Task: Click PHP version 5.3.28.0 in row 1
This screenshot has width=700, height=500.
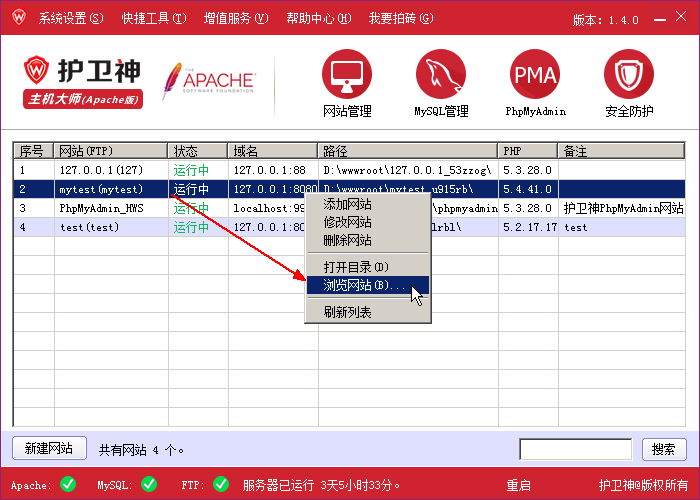Action: pos(527,170)
